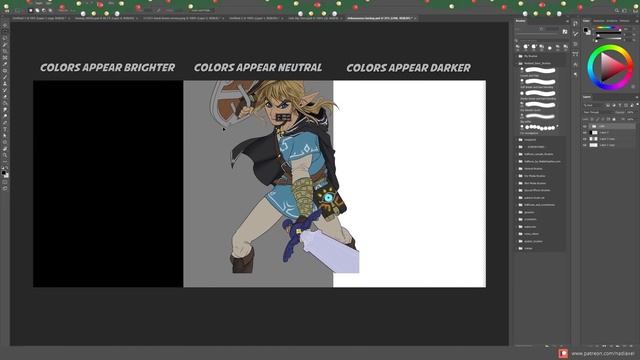
Task: Hide the layer with black-and-white thumbnail
Action: point(584,133)
